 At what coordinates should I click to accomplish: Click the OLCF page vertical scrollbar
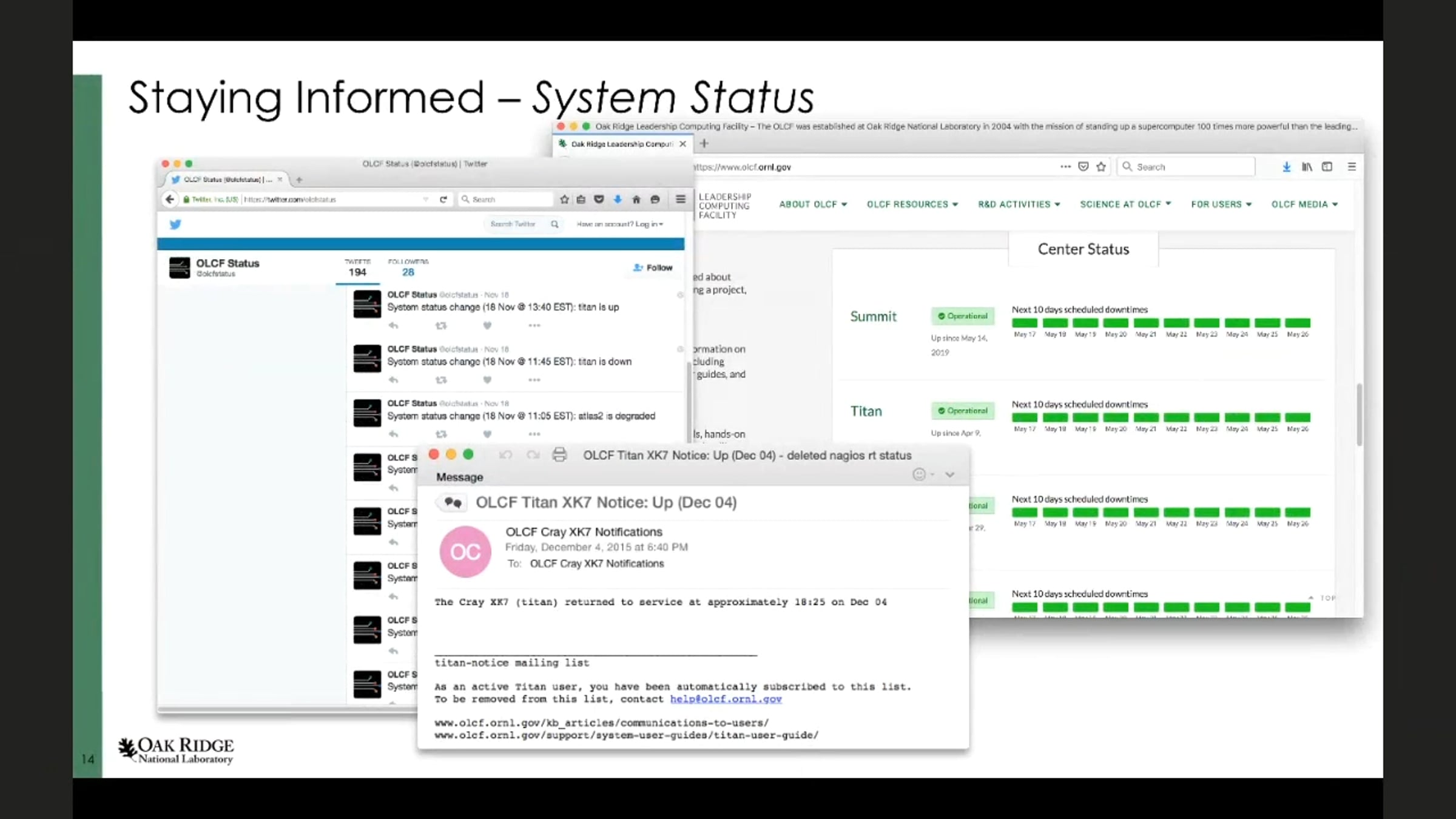click(x=1360, y=415)
